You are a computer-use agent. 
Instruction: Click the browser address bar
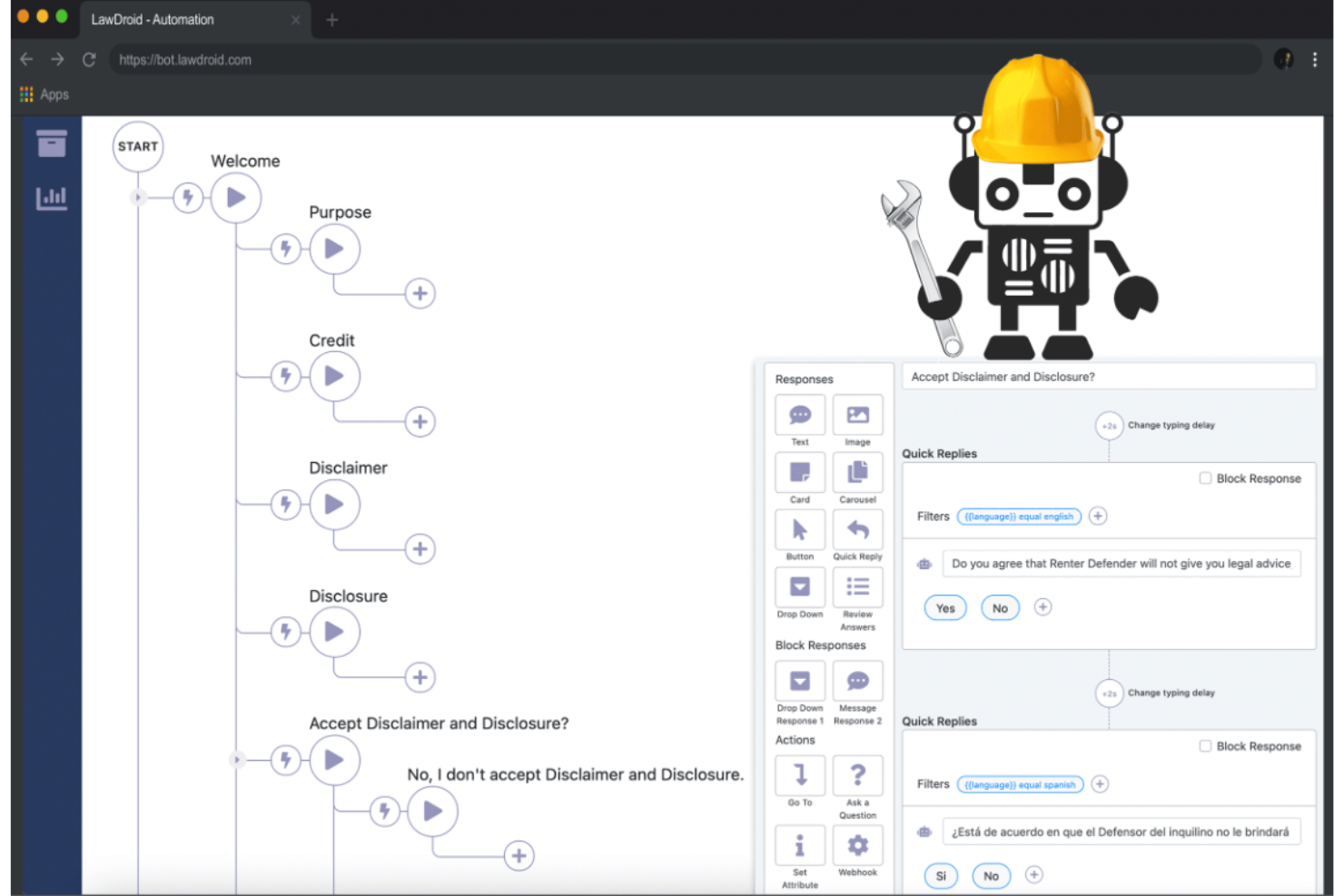tap(686, 60)
